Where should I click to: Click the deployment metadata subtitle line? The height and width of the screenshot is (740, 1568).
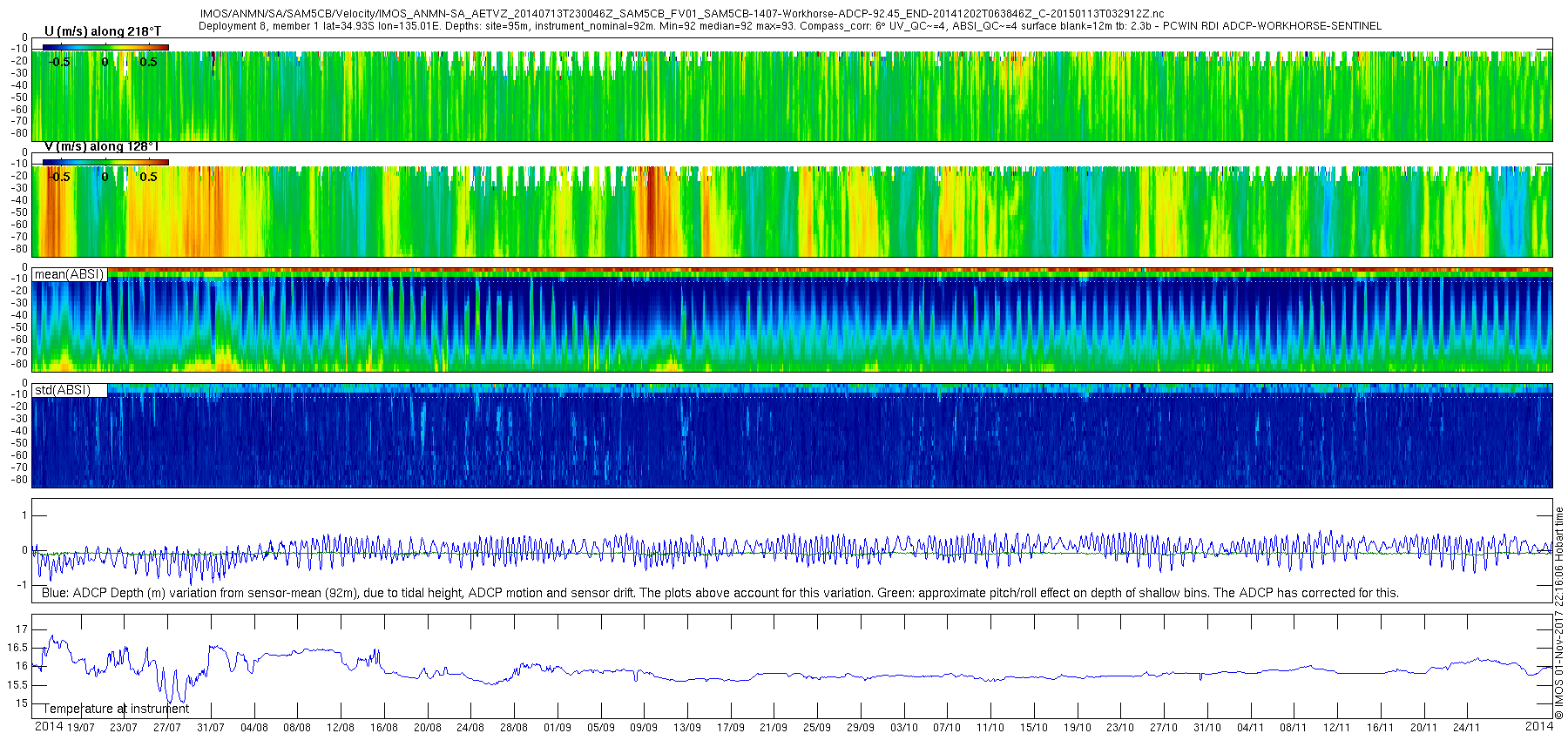click(x=790, y=26)
